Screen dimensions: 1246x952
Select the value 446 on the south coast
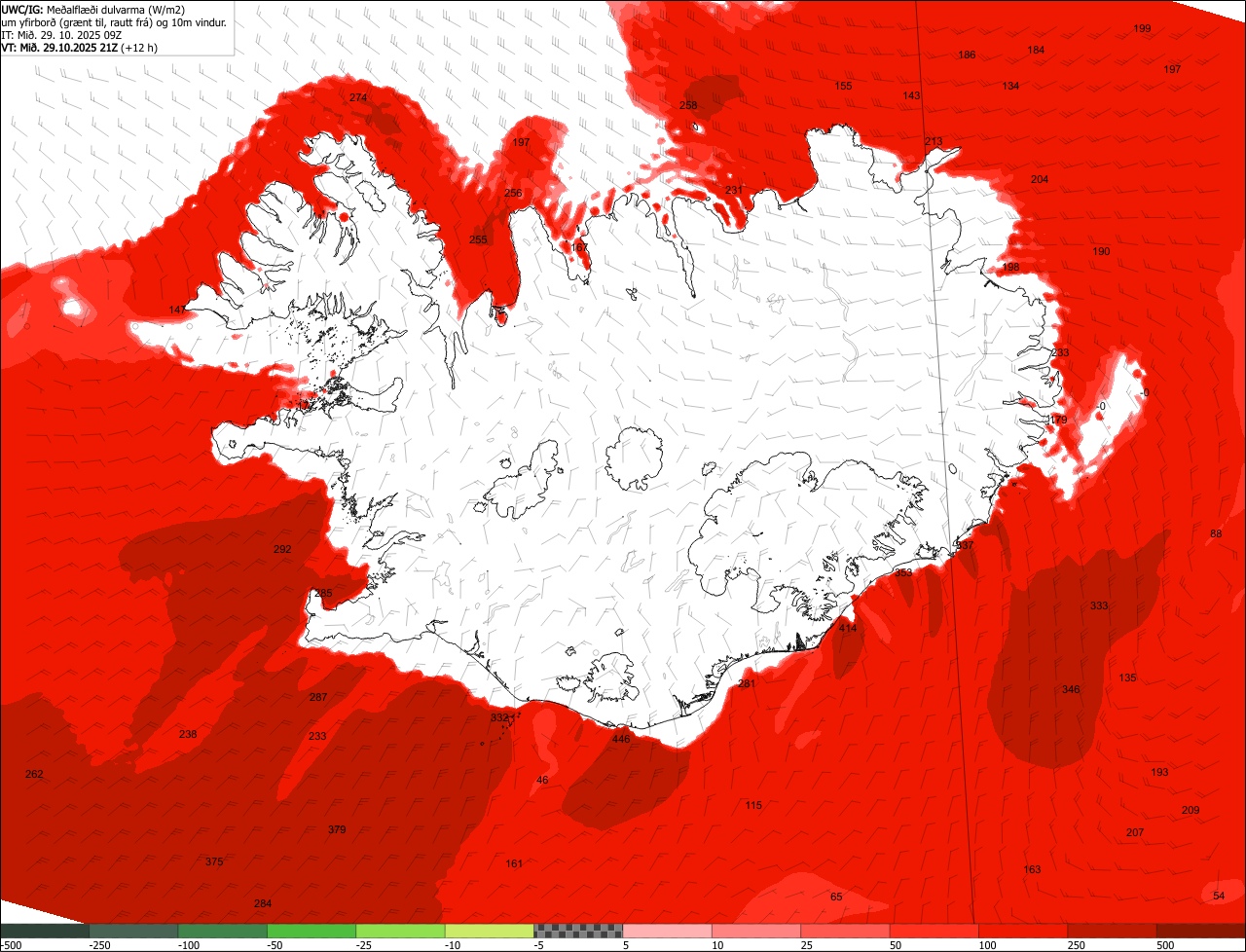pos(621,739)
